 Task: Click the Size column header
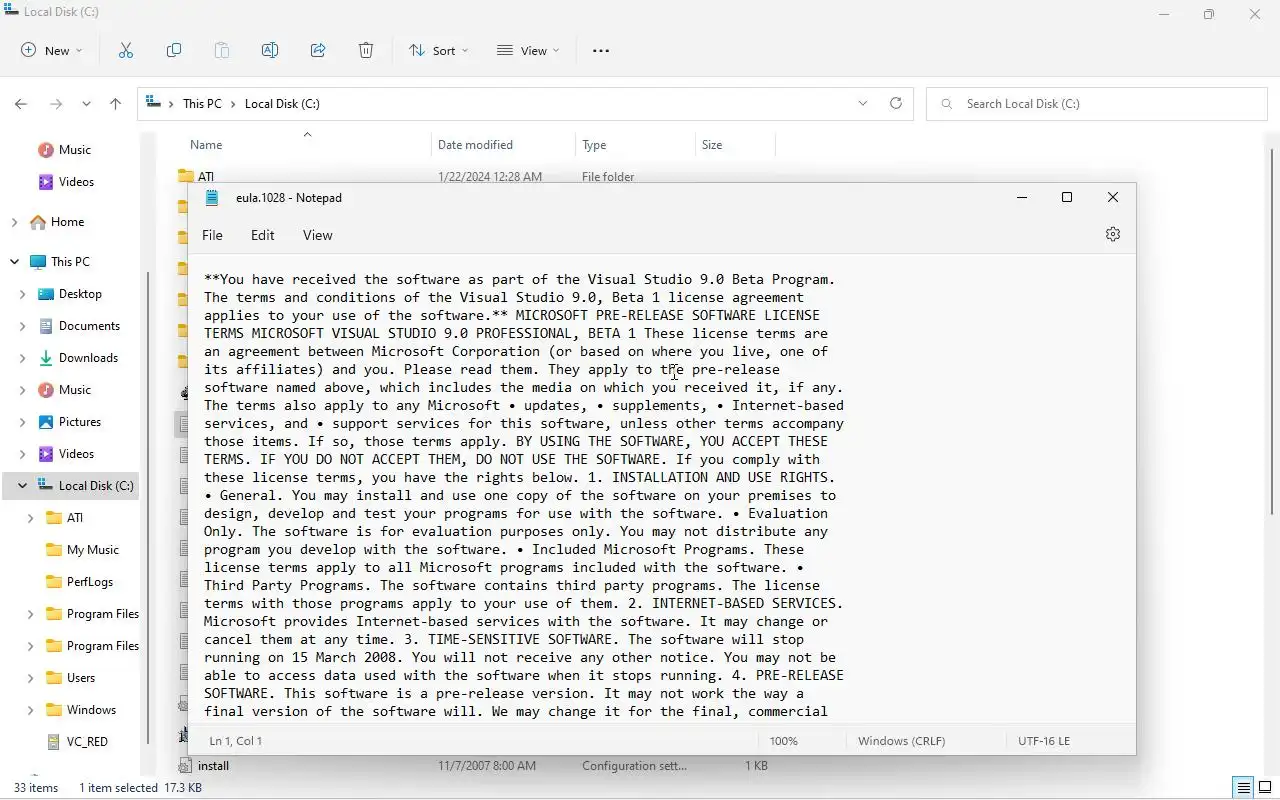tap(735, 145)
